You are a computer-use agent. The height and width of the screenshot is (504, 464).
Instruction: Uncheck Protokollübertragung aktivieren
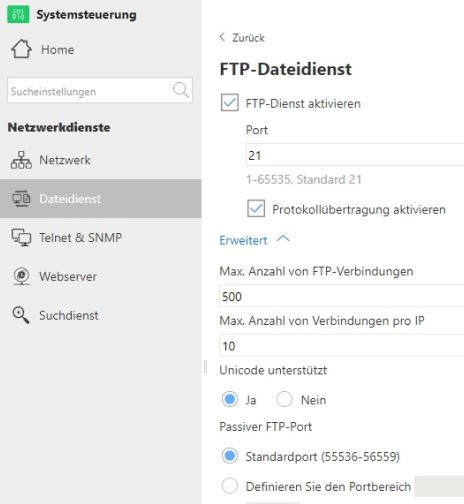click(256, 209)
